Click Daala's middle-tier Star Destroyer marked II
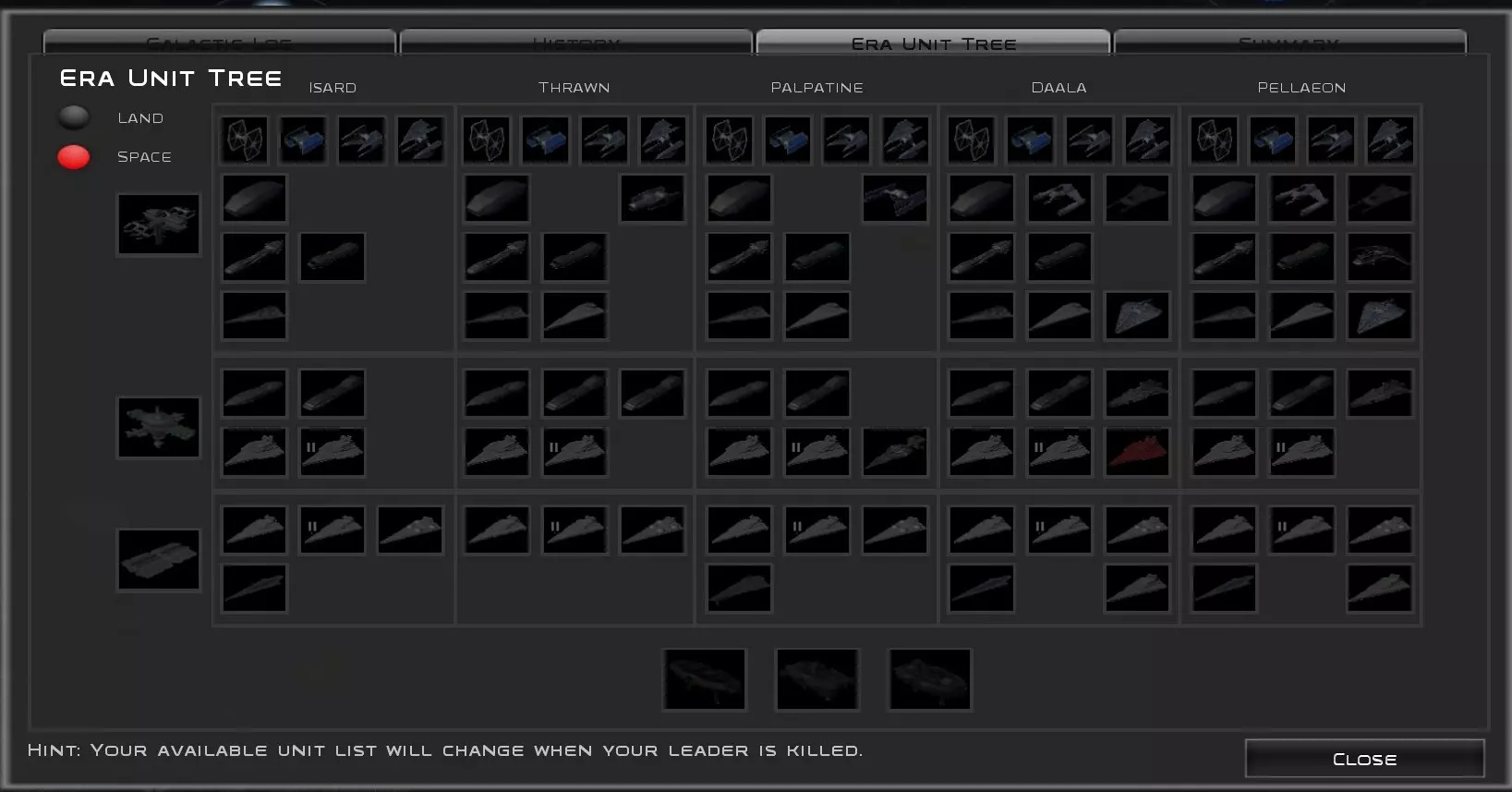Screen dimensions: 1512x792 point(1059,452)
